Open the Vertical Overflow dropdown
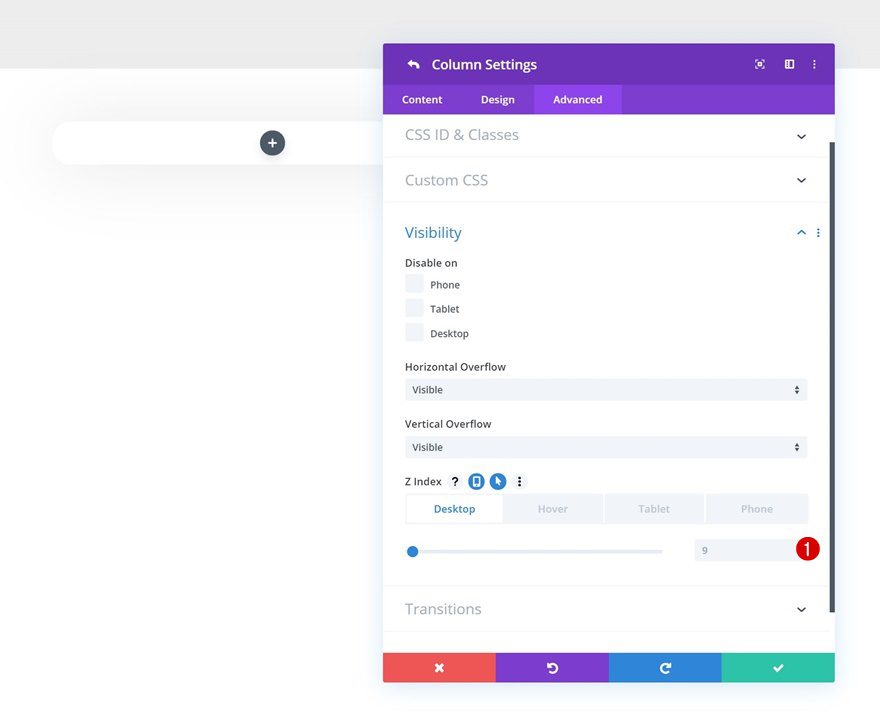 [x=605, y=446]
